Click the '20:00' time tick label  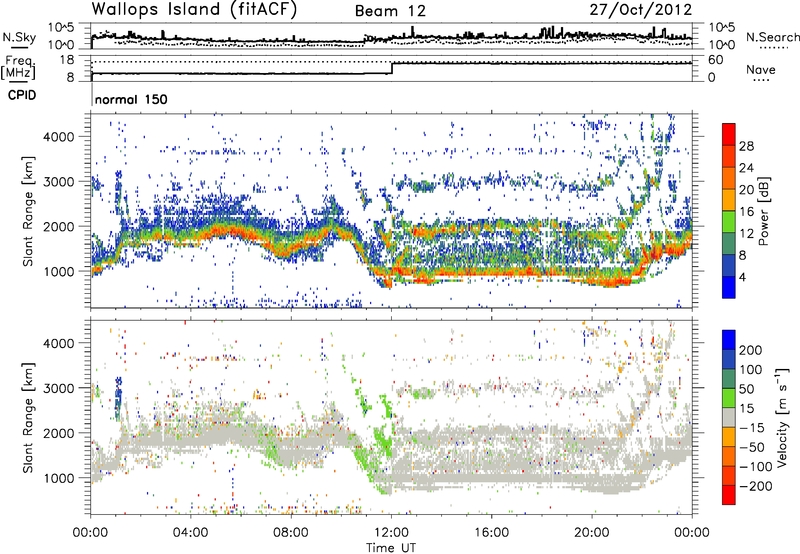tap(592, 533)
